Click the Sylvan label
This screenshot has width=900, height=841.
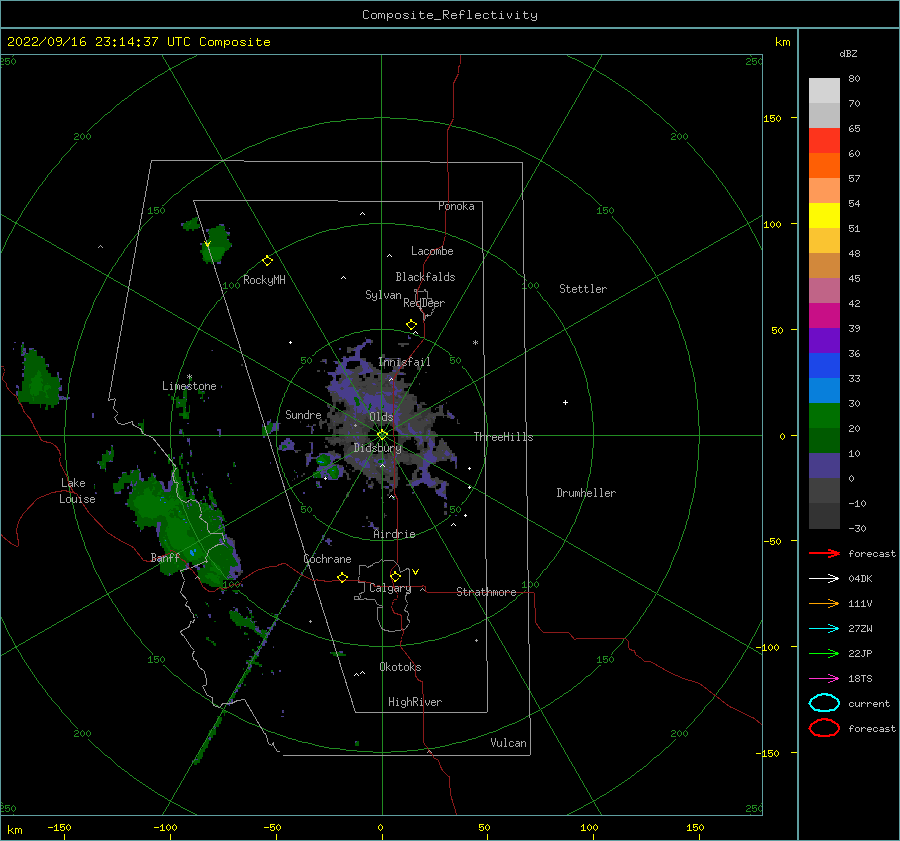383,295
